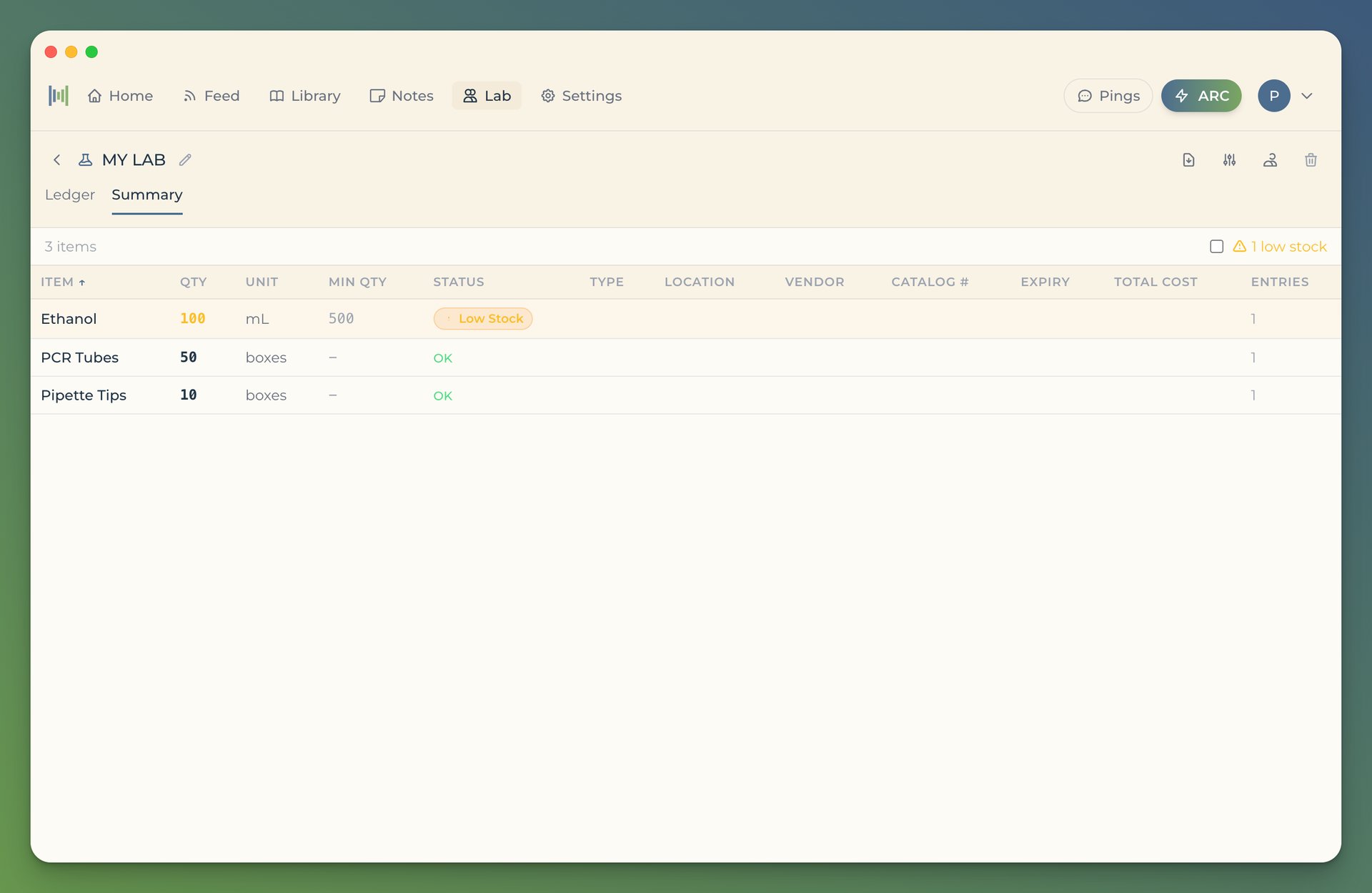Go back using the left chevron
1372x893 pixels.
click(57, 160)
